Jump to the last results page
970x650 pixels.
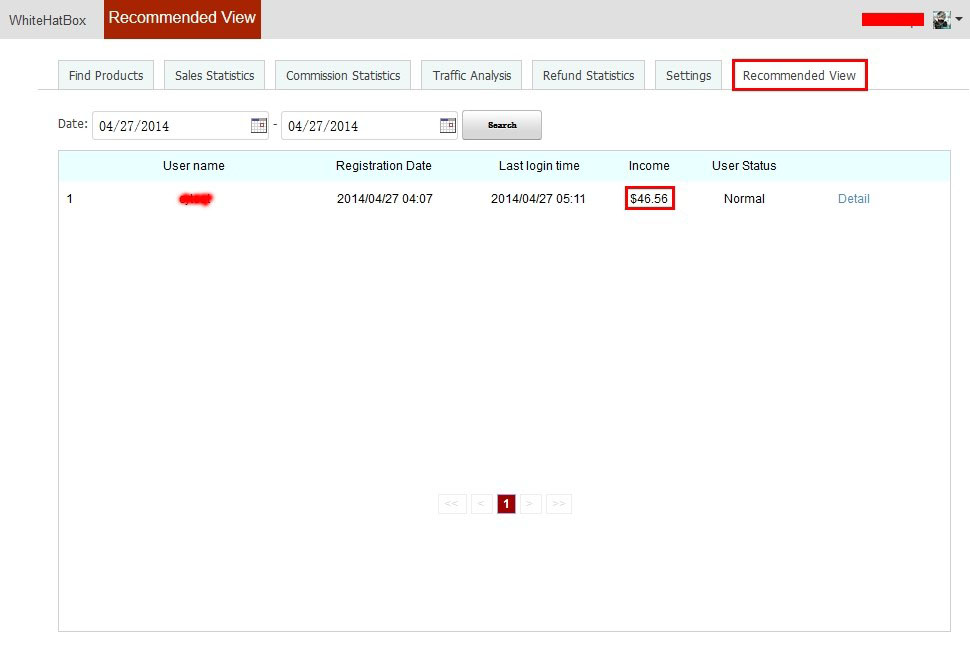coord(559,504)
